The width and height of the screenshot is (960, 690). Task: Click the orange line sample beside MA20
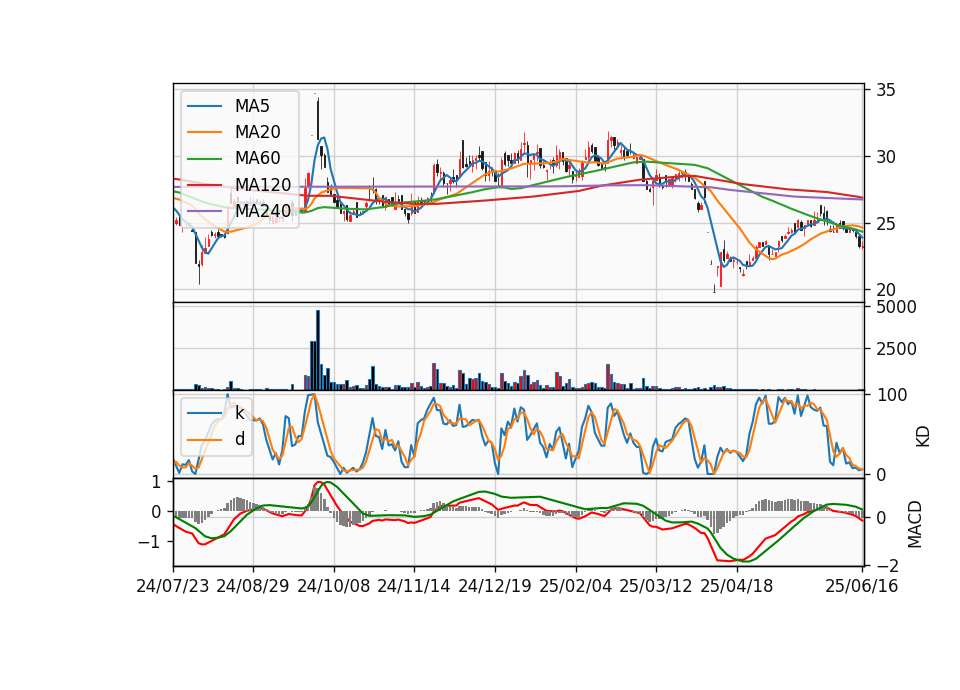tap(204, 132)
